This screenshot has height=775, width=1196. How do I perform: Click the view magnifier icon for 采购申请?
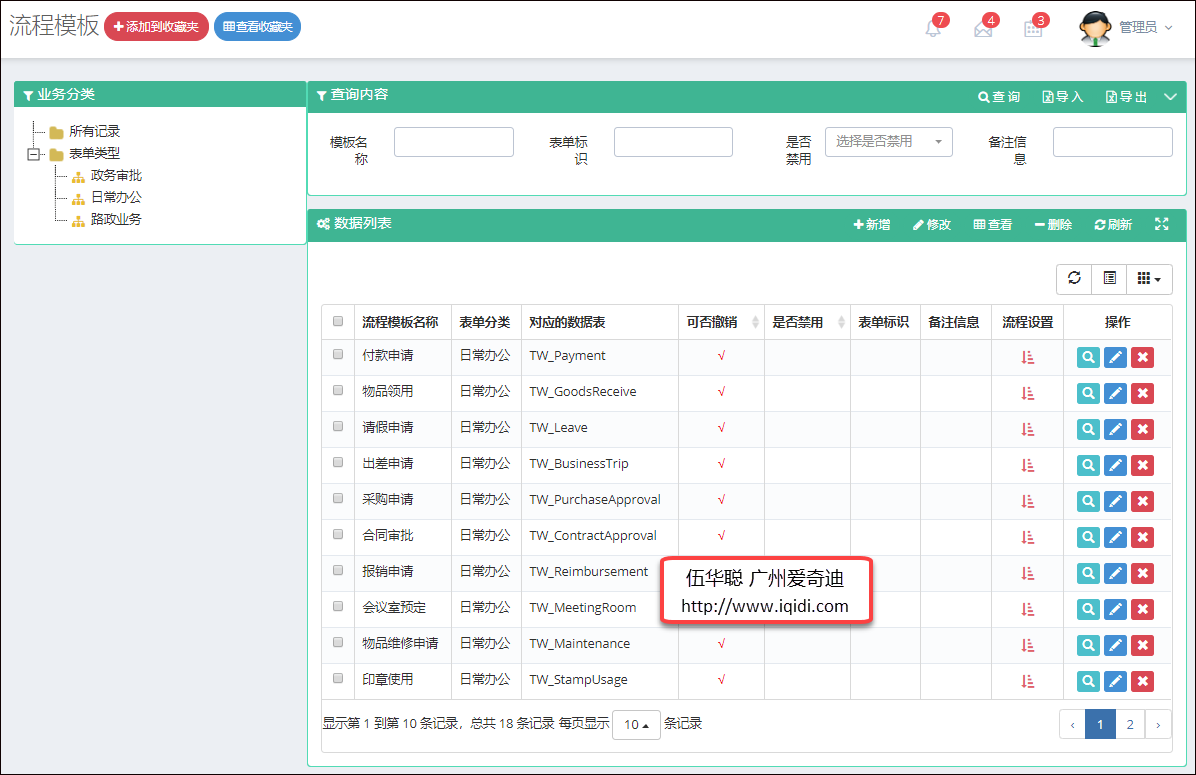click(x=1088, y=501)
